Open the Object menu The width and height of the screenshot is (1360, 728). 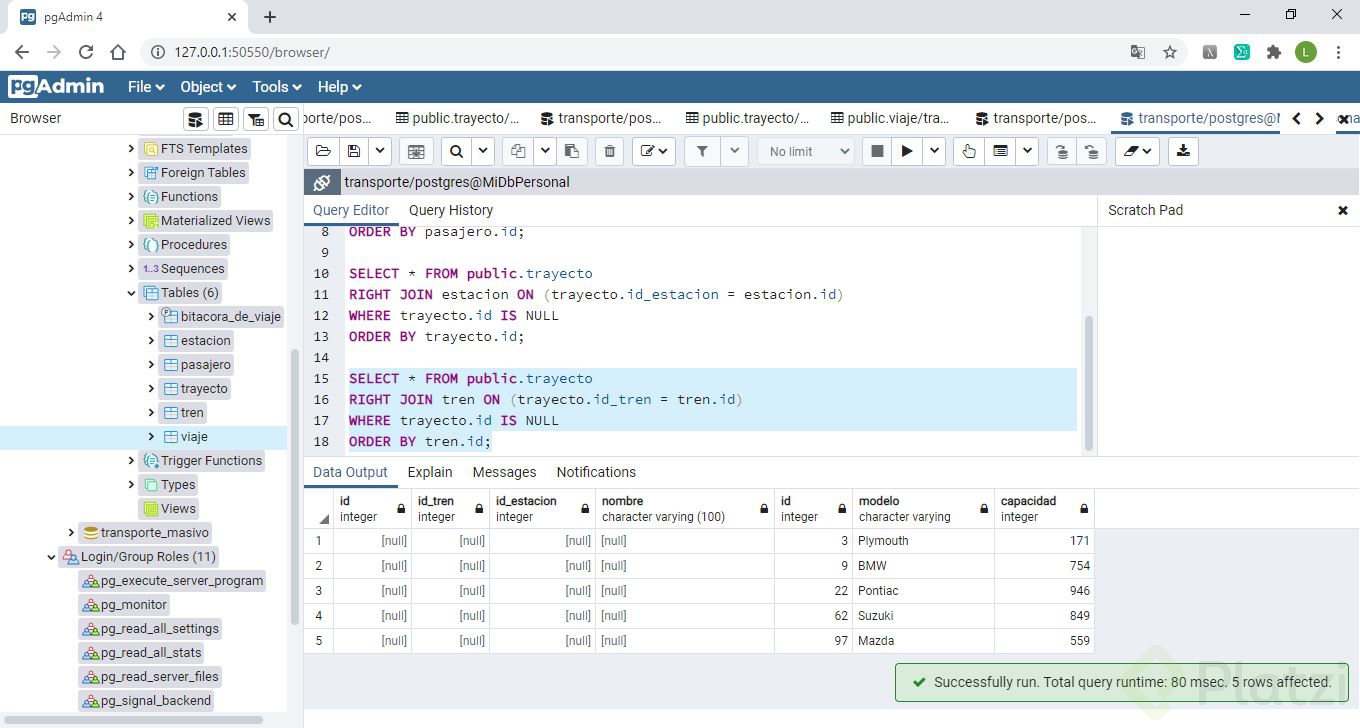(208, 87)
